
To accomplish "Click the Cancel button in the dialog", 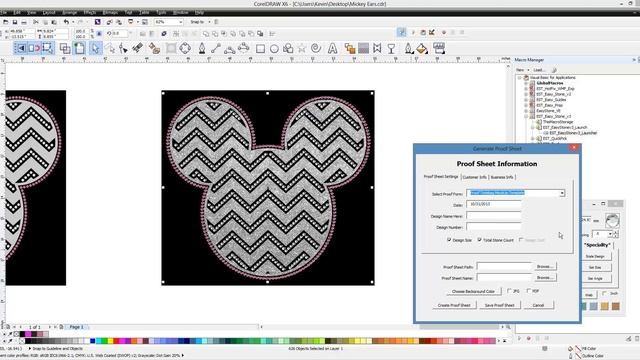I will tap(538, 305).
